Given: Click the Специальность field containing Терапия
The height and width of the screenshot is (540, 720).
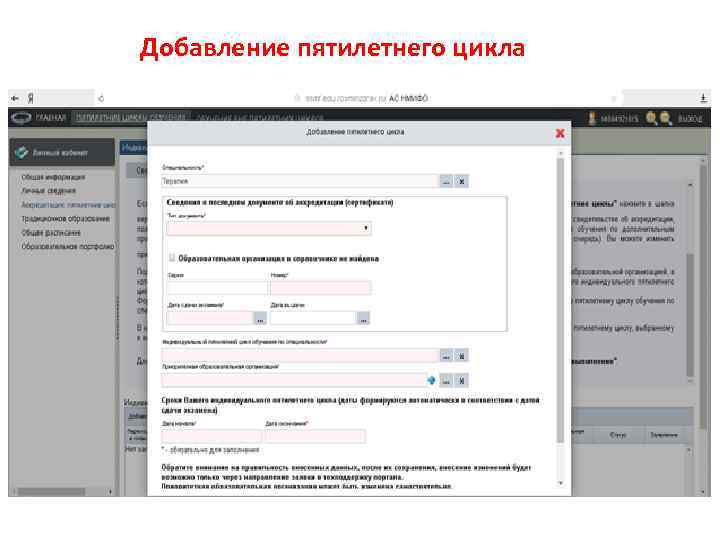Looking at the screenshot, I should point(300,181).
